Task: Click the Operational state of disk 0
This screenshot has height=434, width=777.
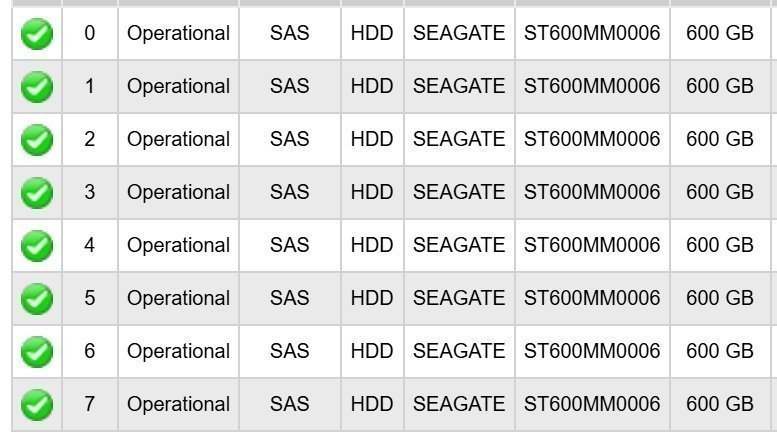Action: 178,34
